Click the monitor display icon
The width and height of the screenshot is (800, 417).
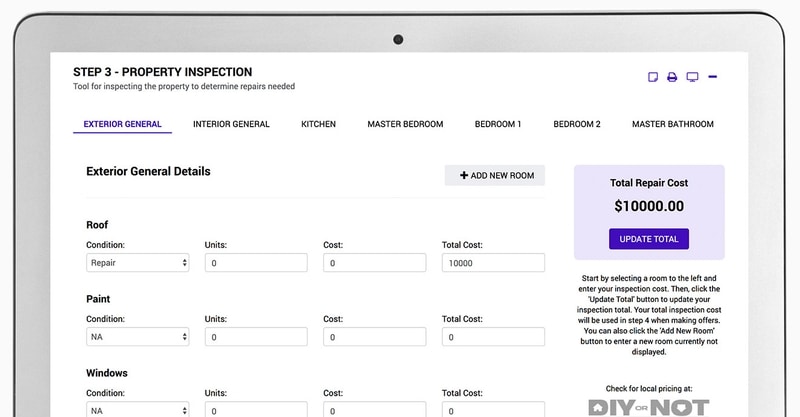click(x=692, y=77)
